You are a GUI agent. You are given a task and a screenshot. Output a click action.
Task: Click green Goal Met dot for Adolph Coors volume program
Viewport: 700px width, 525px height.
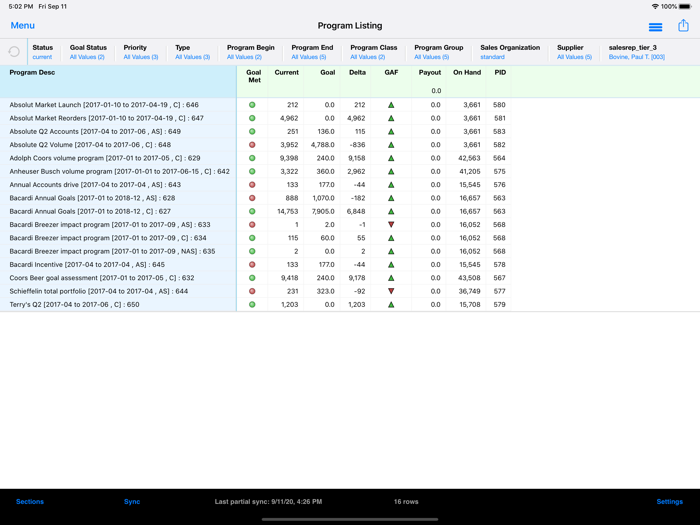[252, 158]
